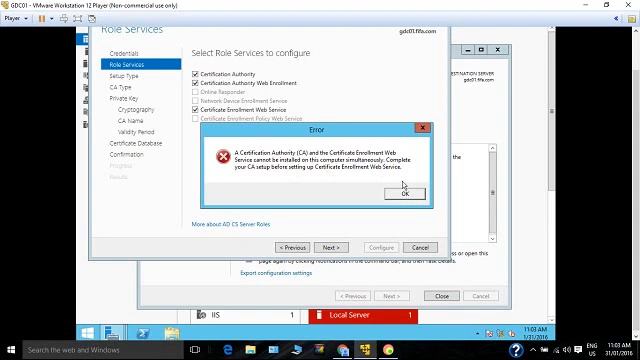
Task: Select Credentials step in wizard sidebar
Action: [x=124, y=53]
